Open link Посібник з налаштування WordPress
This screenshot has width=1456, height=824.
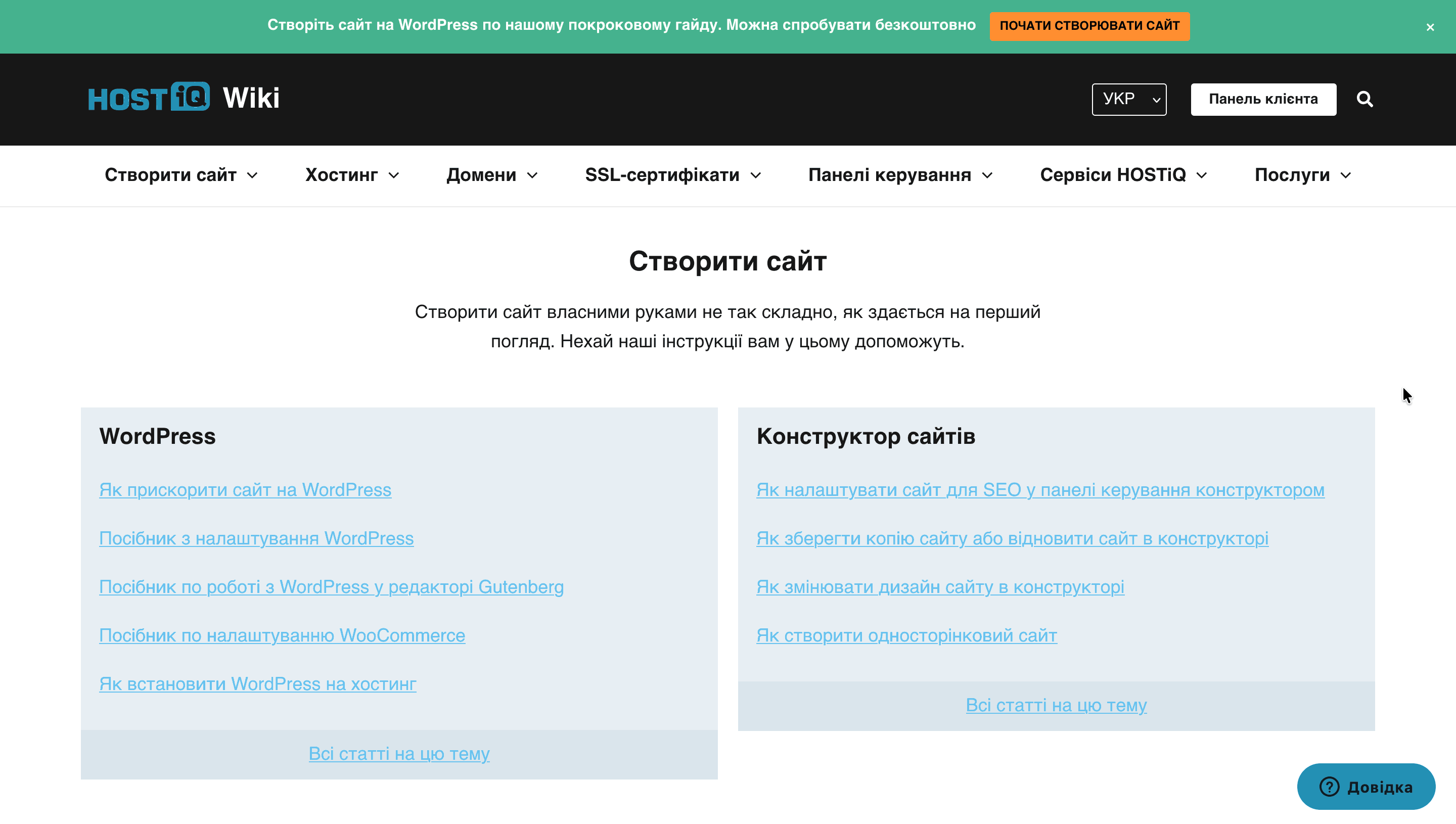(256, 538)
